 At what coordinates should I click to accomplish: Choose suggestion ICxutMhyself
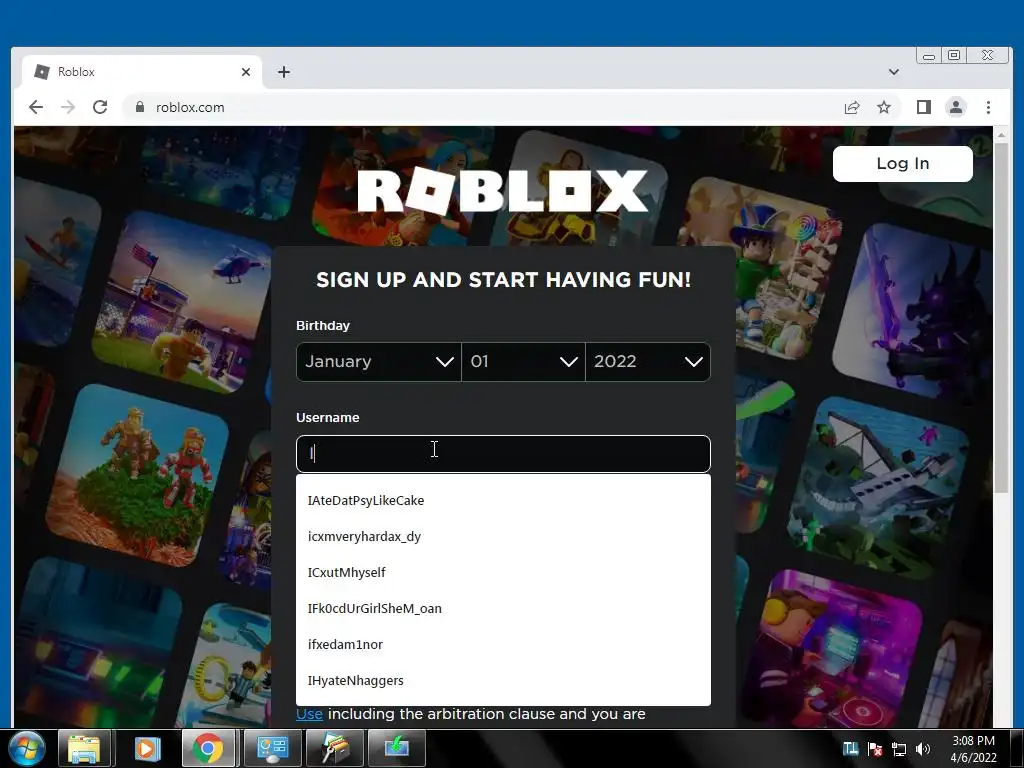pos(503,572)
